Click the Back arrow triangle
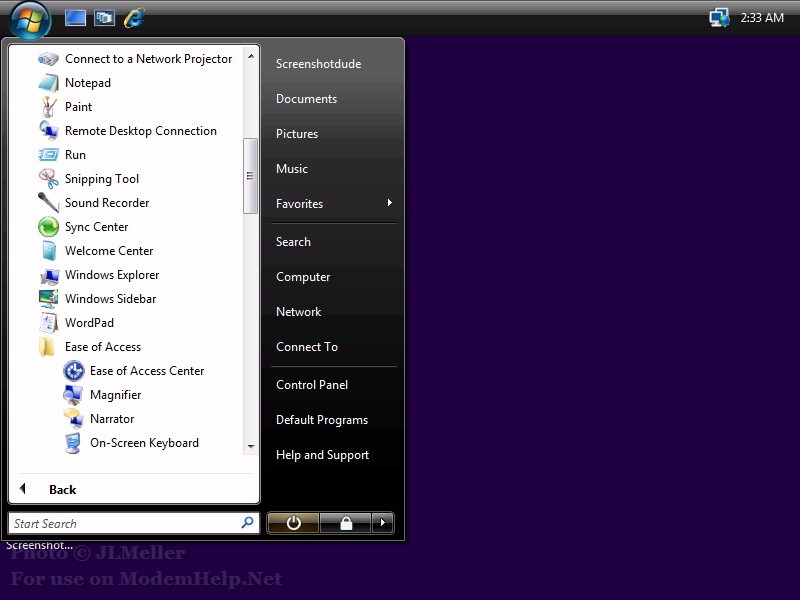The image size is (800, 600). pyautogui.click(x=22, y=489)
